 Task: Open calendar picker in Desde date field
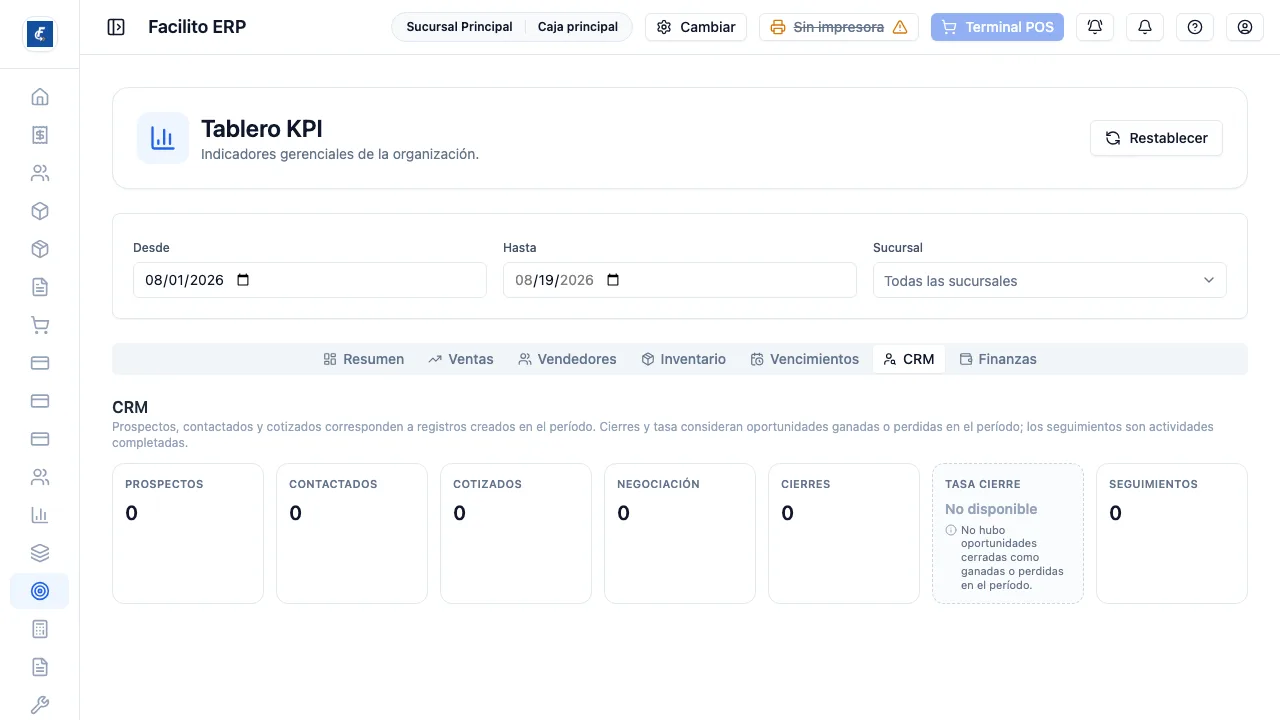[243, 280]
